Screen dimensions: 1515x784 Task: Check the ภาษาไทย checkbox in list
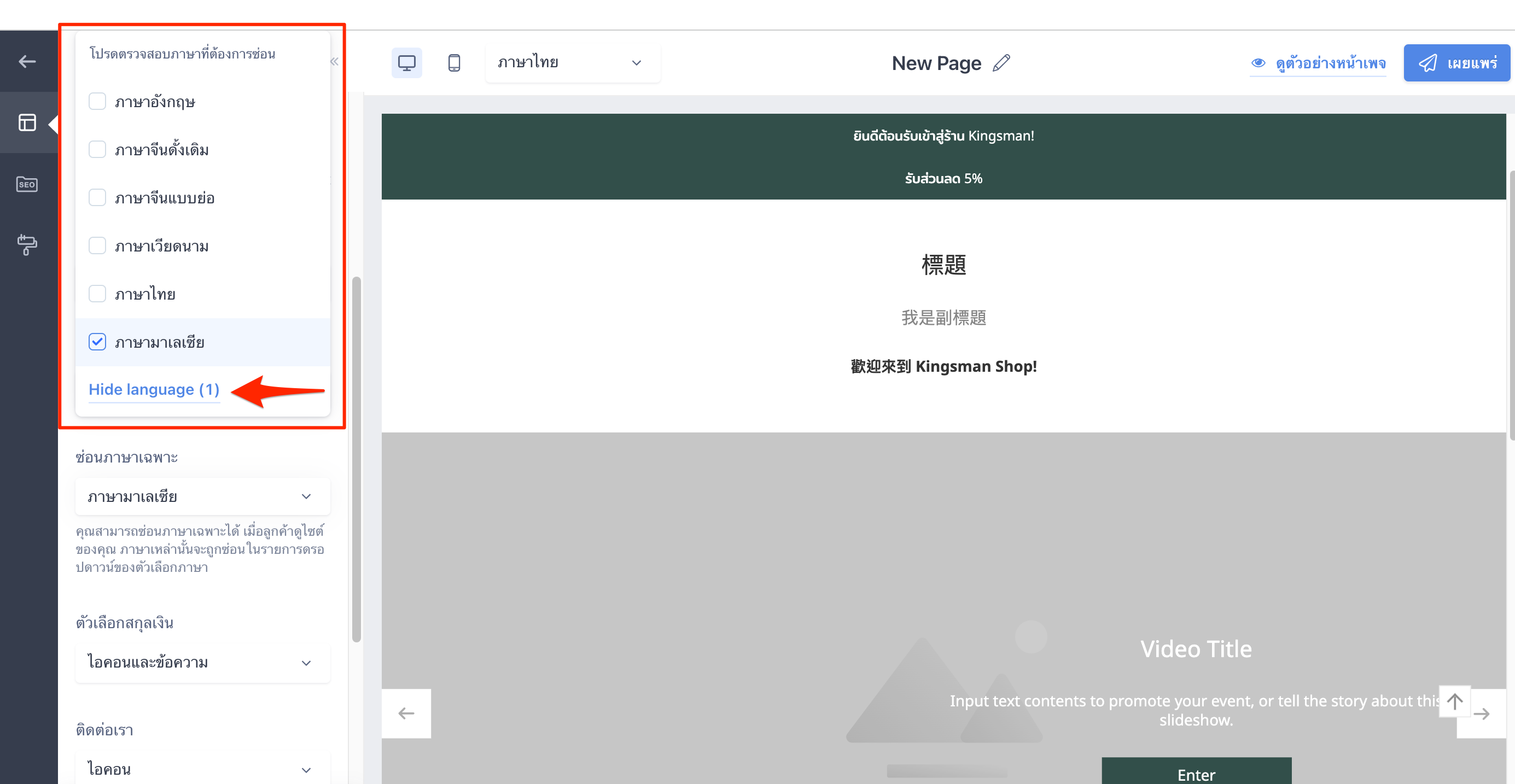(x=97, y=293)
